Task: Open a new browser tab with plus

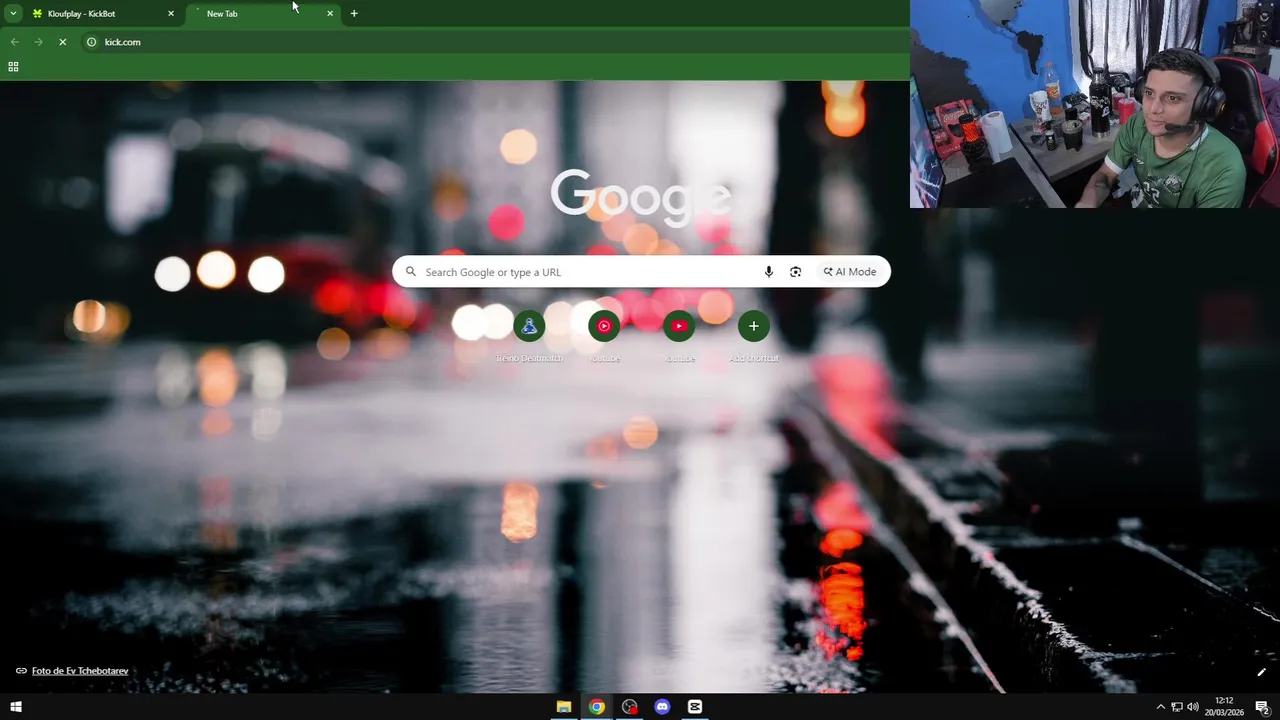Action: pyautogui.click(x=353, y=14)
